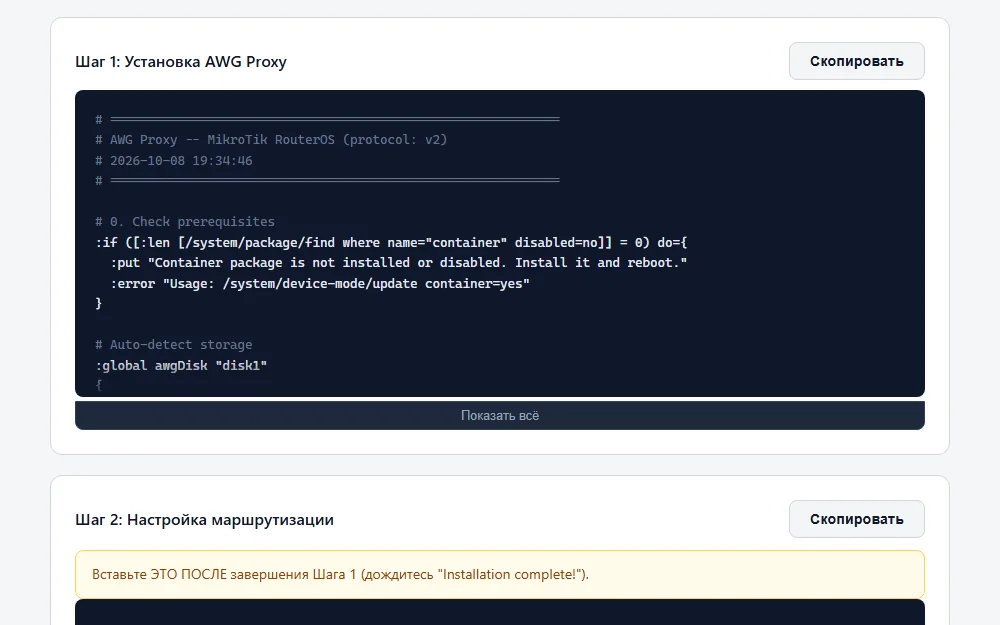
Task: Click the comment '# Auto-detect storage'
Action: 174,345
